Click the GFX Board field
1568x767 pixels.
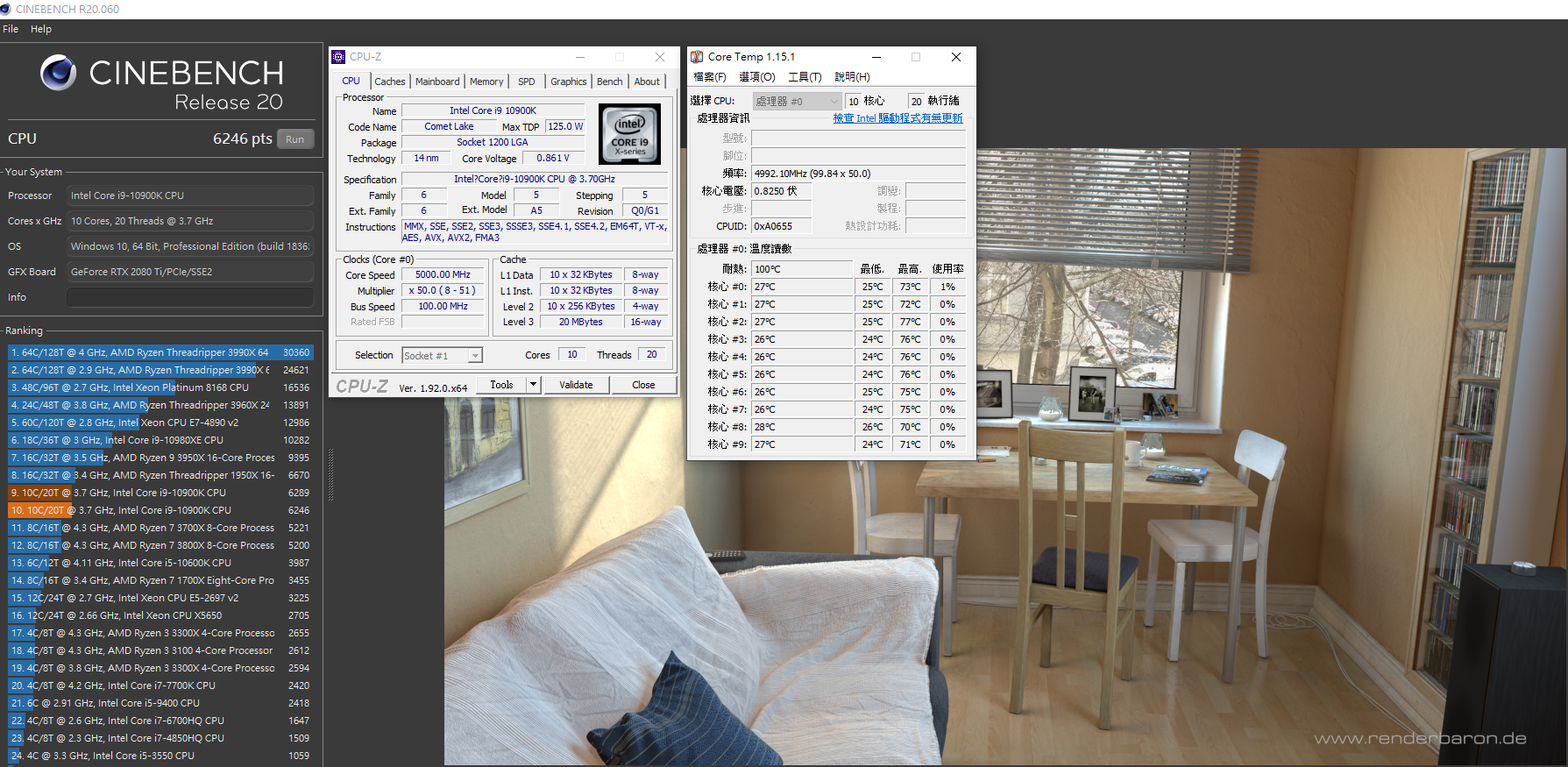(190, 272)
